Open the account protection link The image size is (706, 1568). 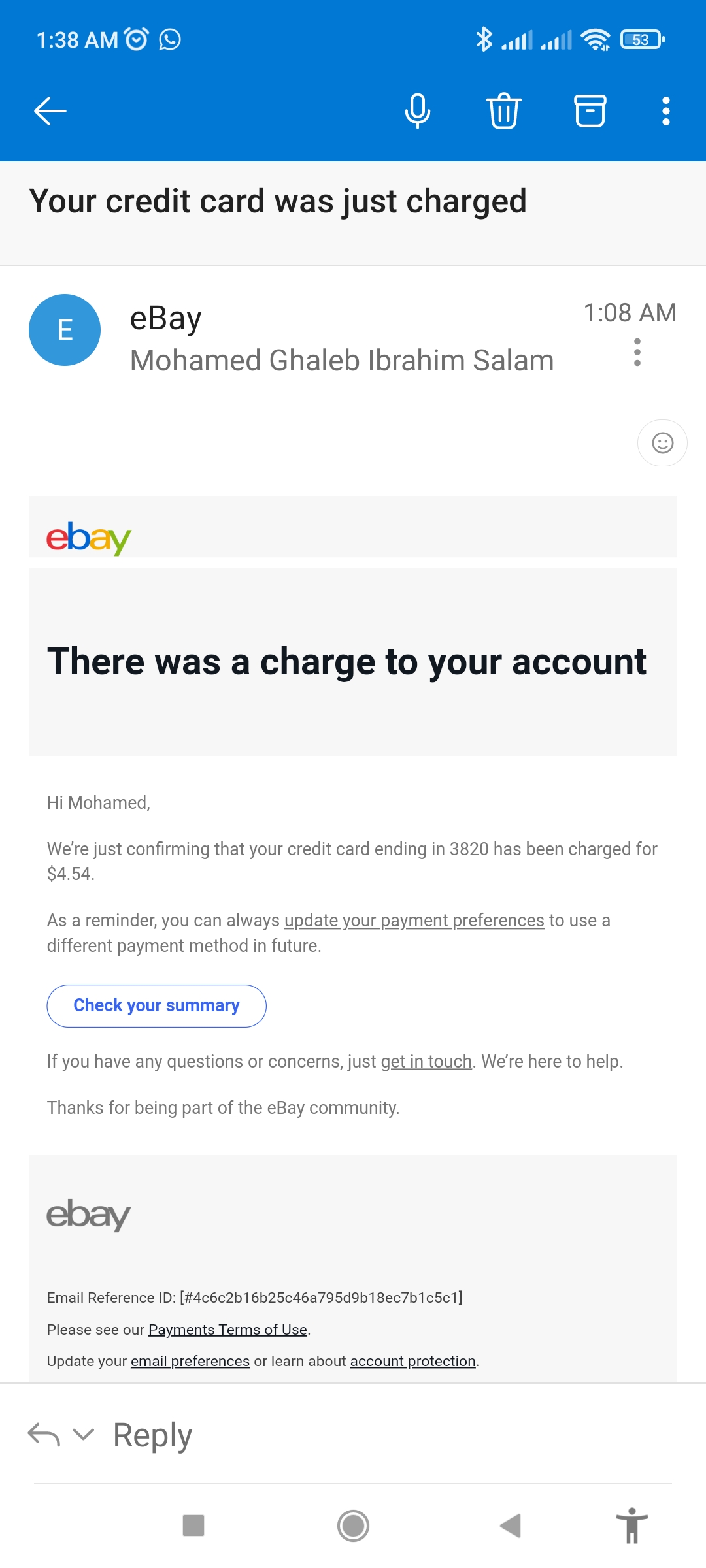pos(412,1361)
